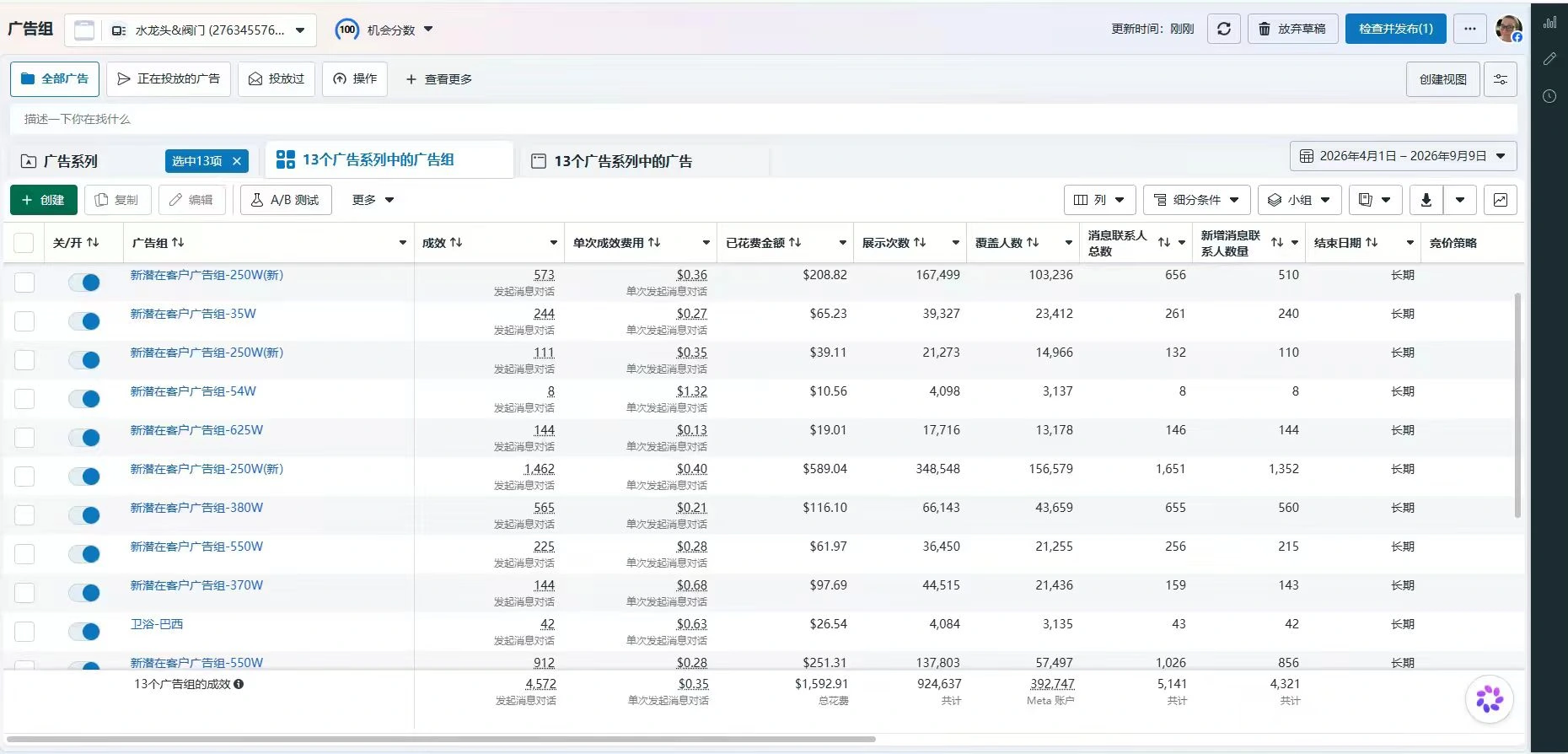Click the pencil edit sidebar icon
This screenshot has height=754, width=1568.
point(1549,59)
